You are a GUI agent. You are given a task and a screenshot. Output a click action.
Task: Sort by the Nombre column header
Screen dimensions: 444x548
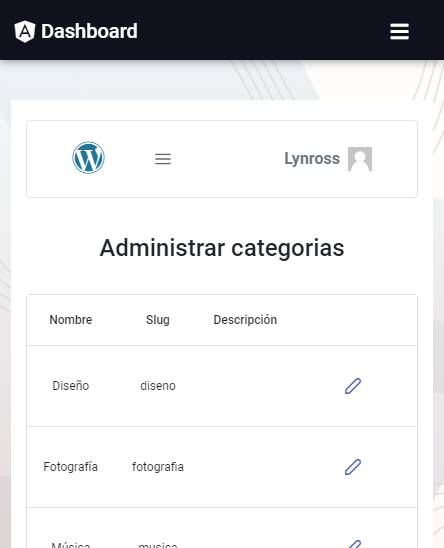click(x=71, y=320)
